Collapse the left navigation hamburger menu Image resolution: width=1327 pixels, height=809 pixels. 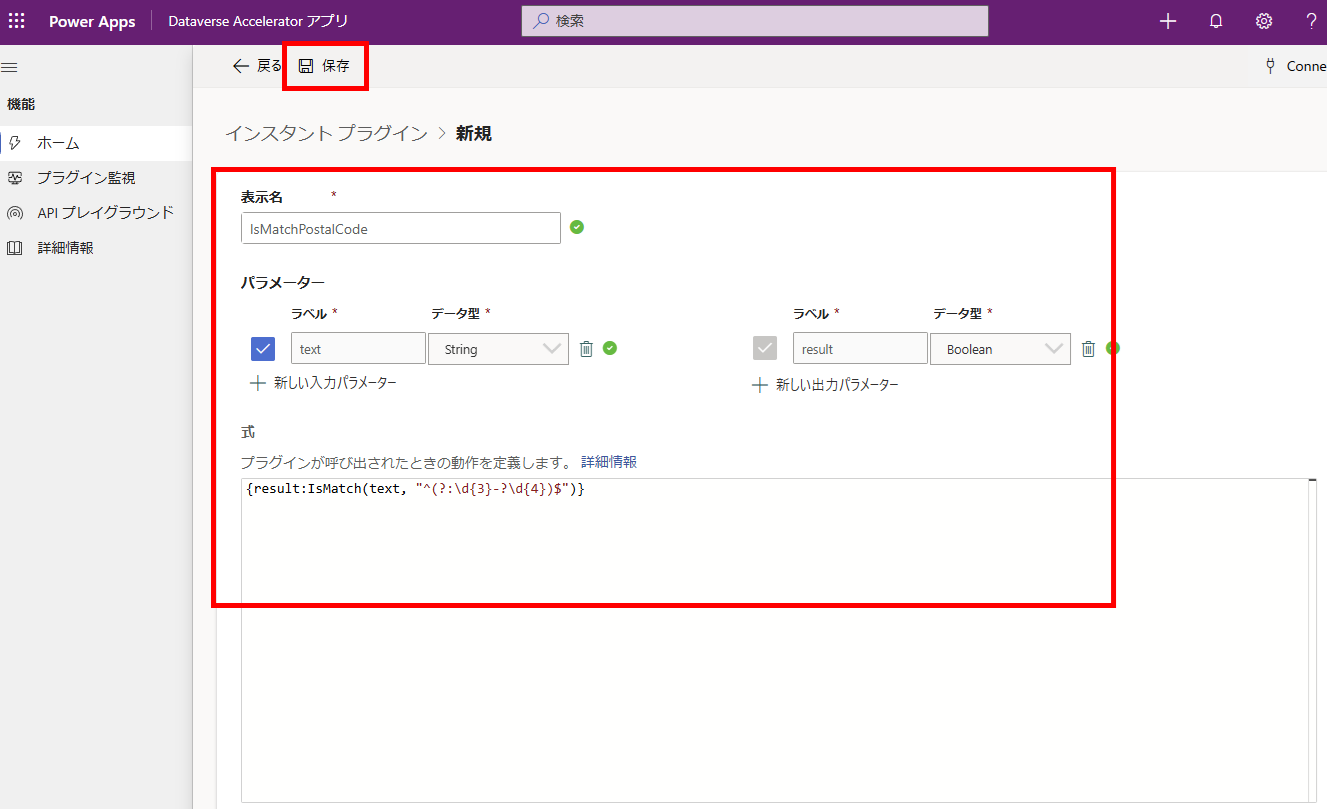pyautogui.click(x=10, y=67)
